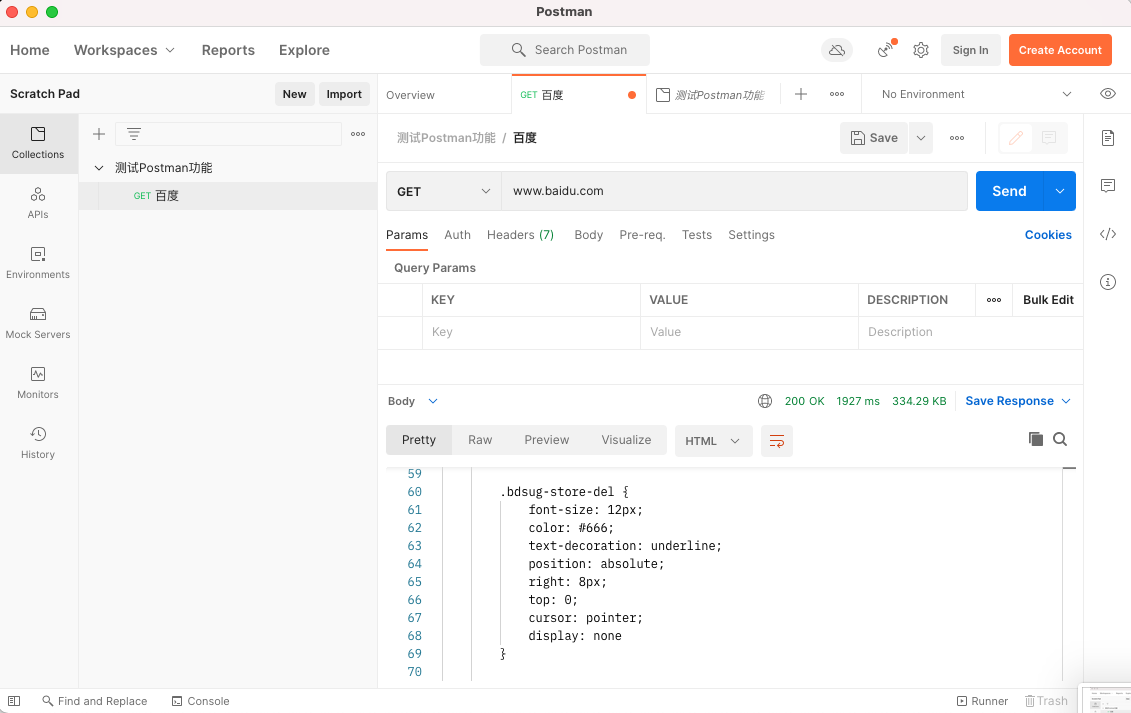Select the GET 百度 request in tree

(228, 196)
